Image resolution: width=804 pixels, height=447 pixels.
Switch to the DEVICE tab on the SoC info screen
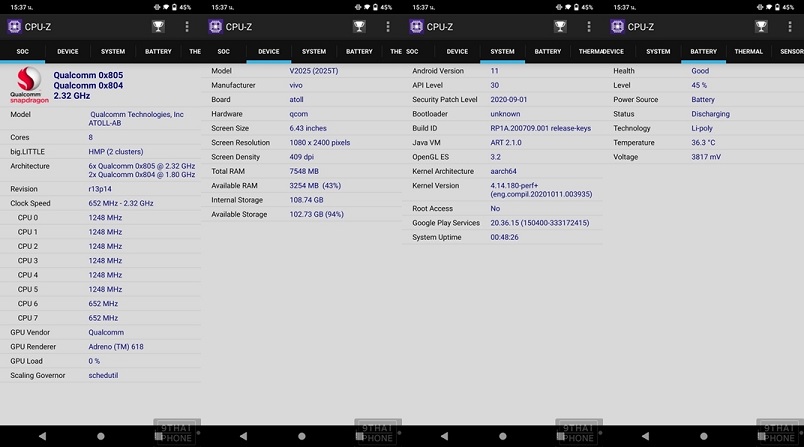pos(68,51)
